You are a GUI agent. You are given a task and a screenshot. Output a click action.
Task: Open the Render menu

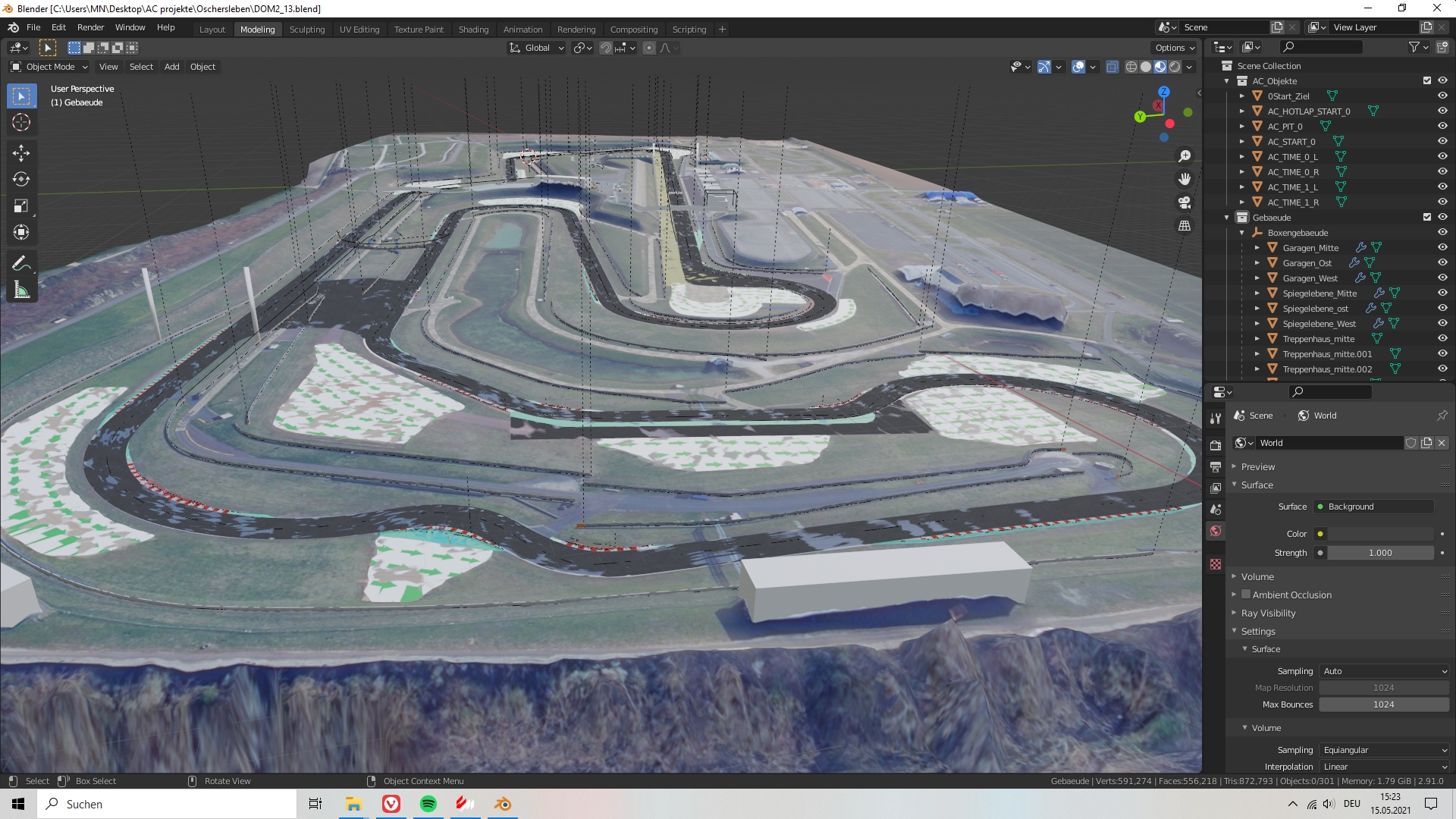90,27
